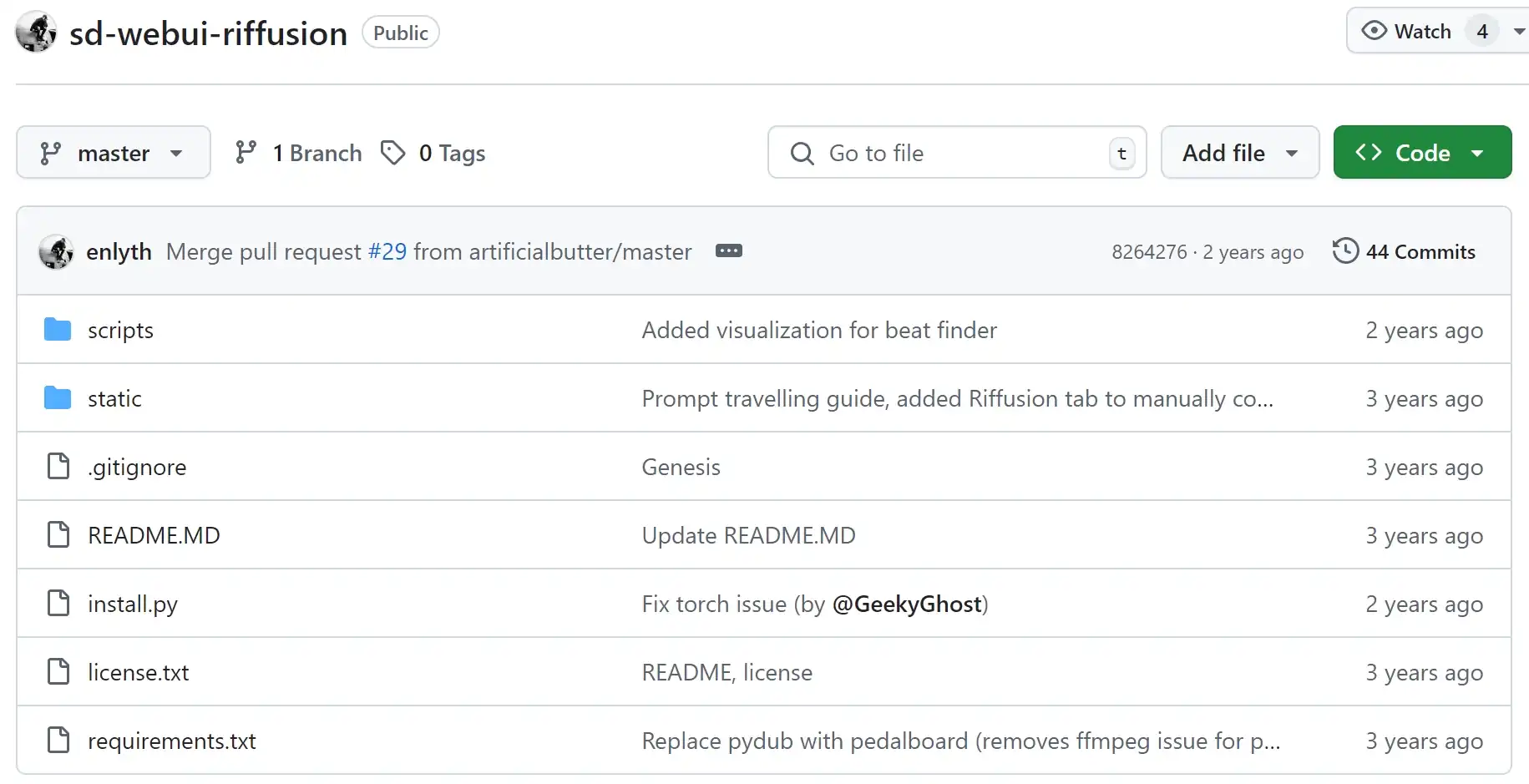Open the static folder

click(x=114, y=398)
